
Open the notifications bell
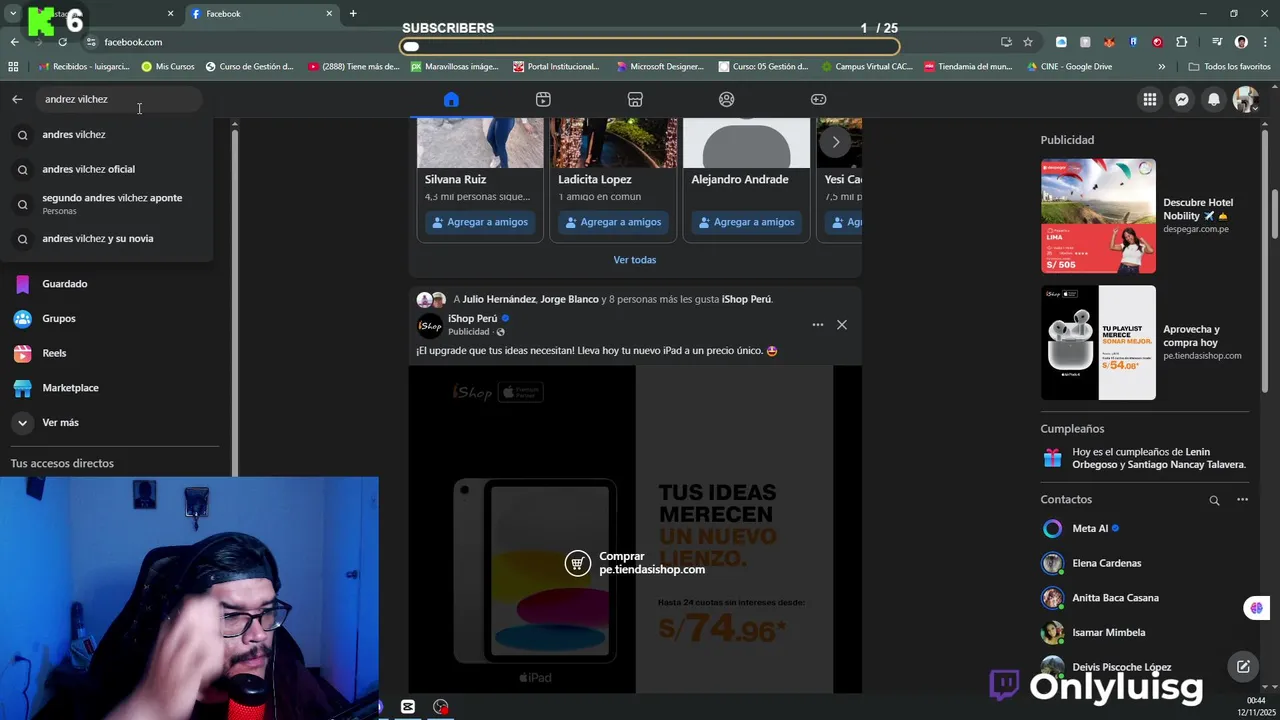(x=1214, y=99)
